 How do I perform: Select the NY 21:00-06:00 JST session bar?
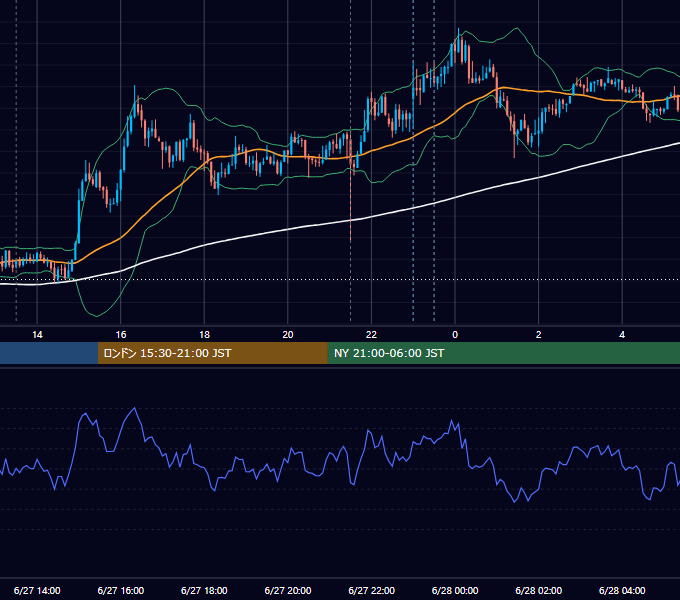(x=503, y=353)
